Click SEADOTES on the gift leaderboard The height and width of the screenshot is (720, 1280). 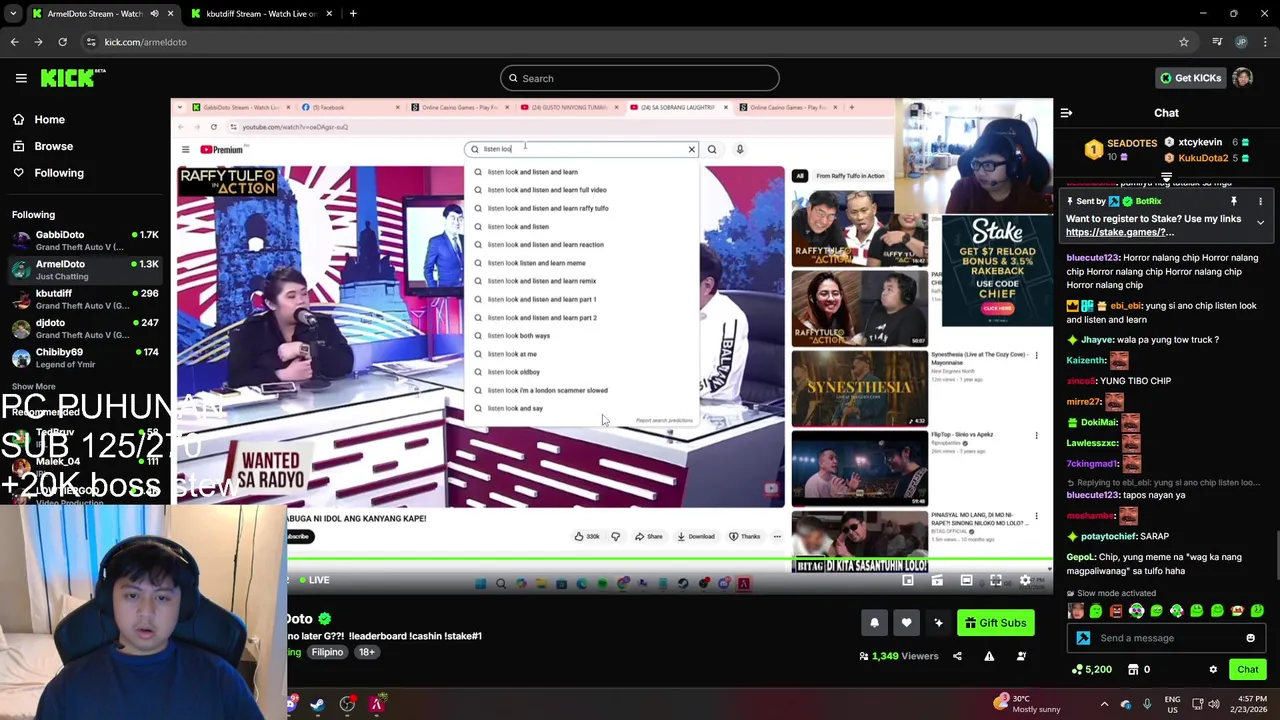coord(1131,143)
